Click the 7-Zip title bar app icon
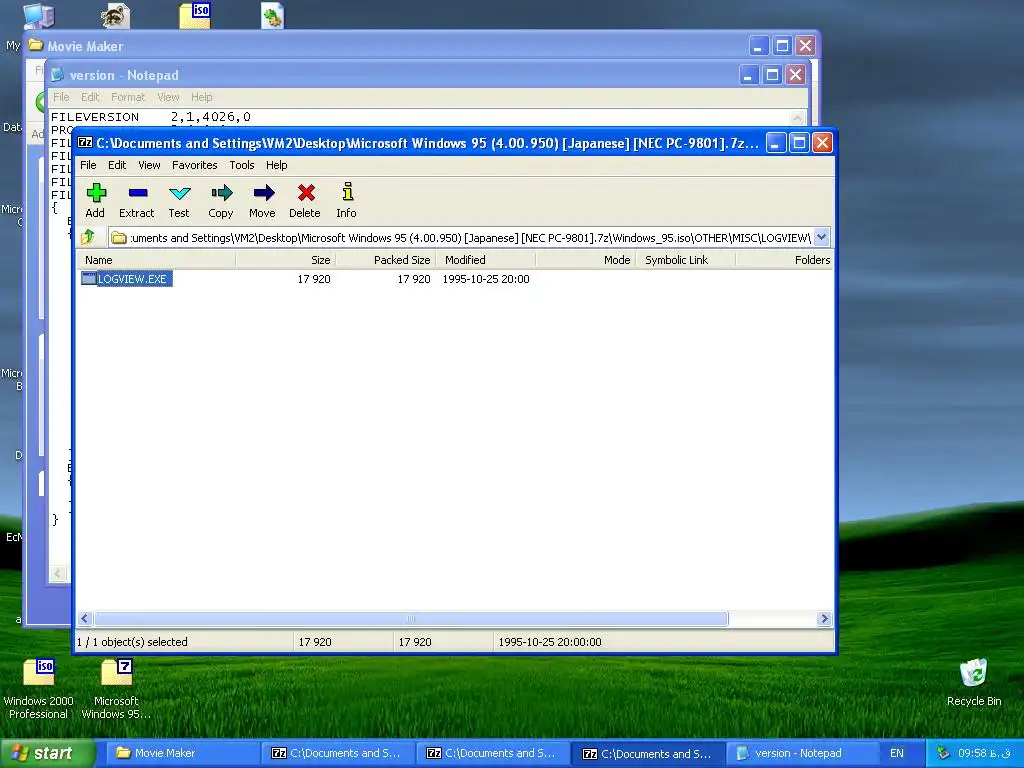 click(85, 142)
